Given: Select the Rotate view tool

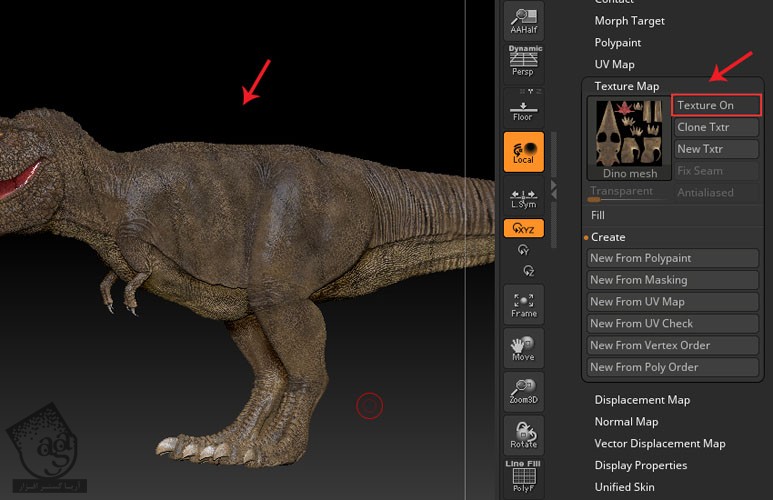Looking at the screenshot, I should click(524, 435).
